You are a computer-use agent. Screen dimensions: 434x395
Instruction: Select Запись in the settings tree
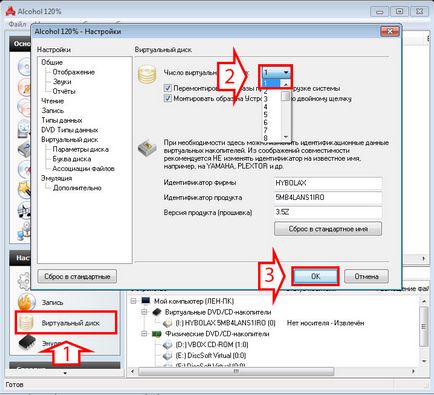[x=53, y=111]
